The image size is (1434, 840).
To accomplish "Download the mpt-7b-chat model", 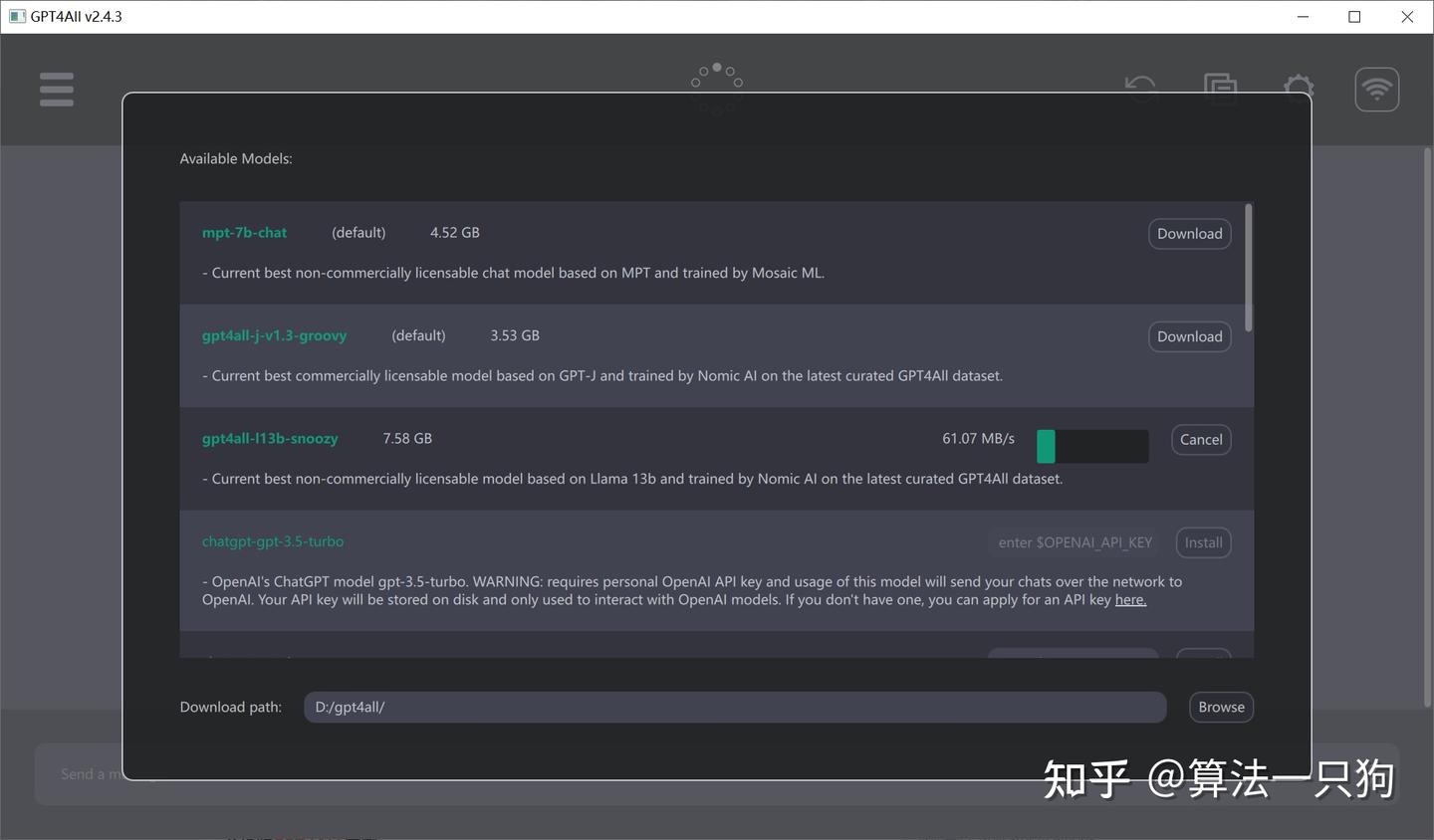I will [x=1189, y=233].
